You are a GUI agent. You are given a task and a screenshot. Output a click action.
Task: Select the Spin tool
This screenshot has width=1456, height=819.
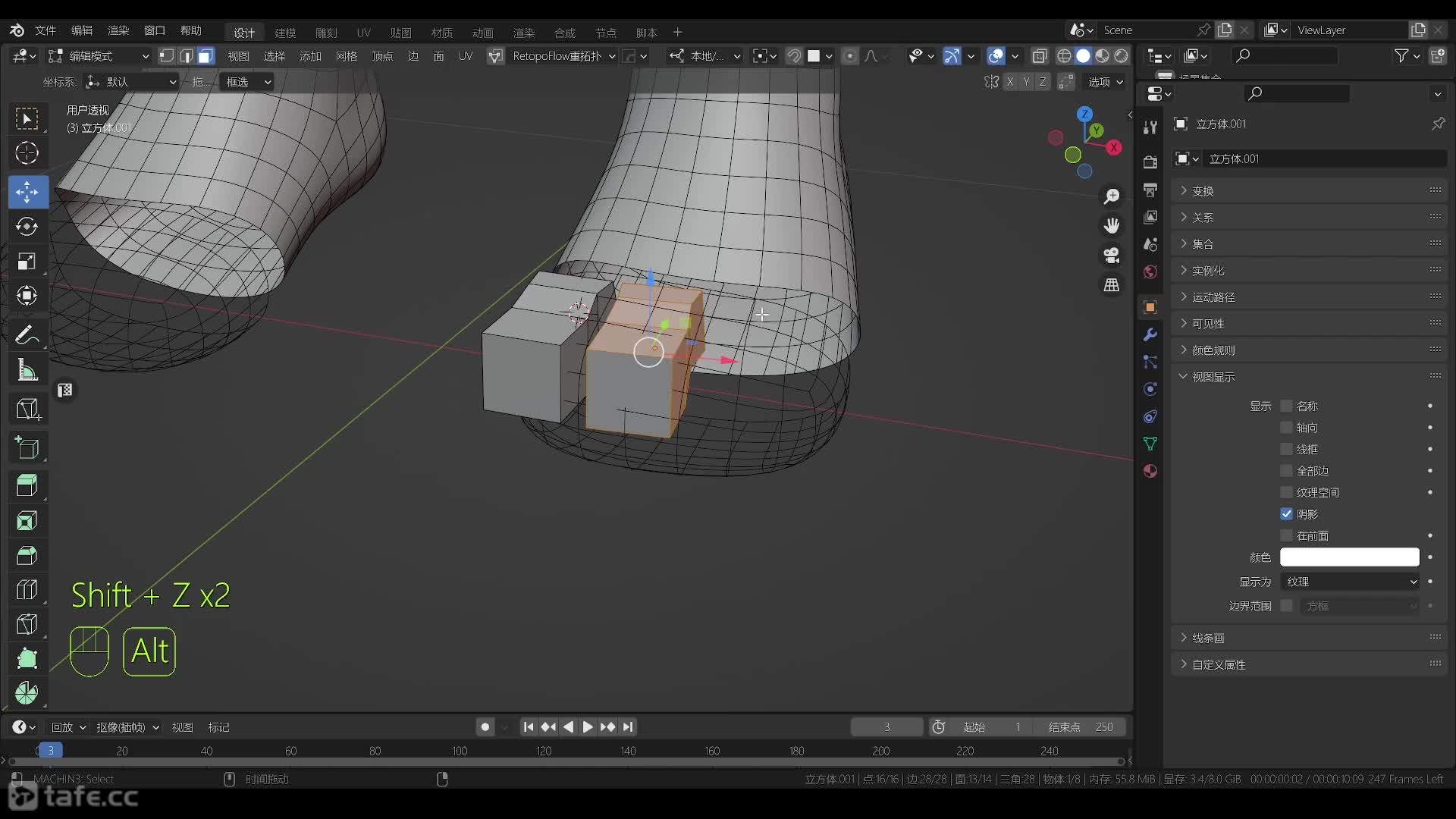[27, 692]
